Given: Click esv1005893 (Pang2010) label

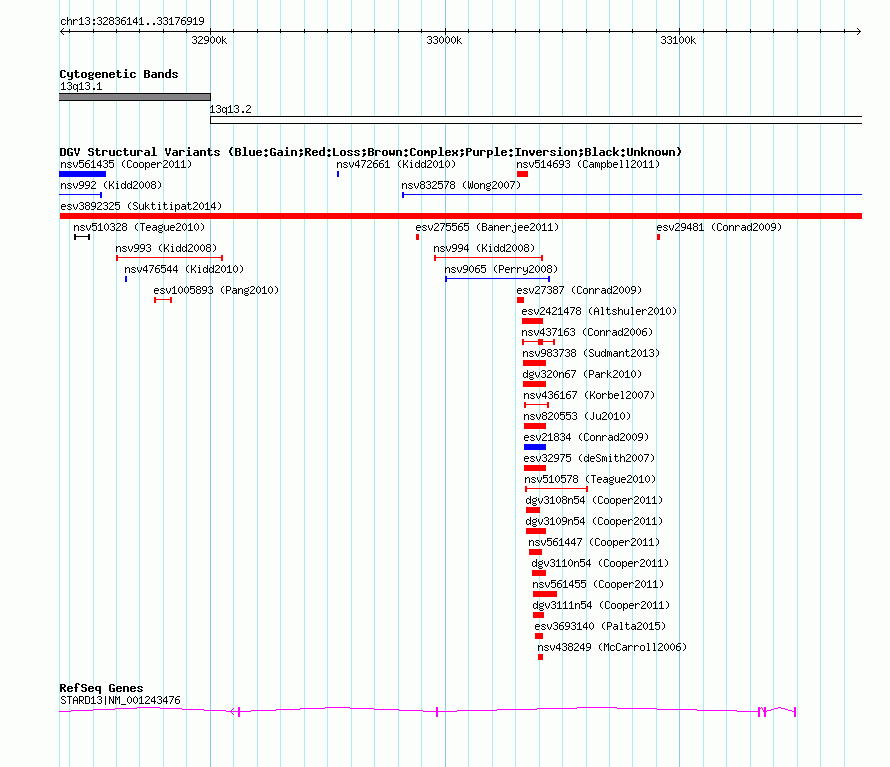Looking at the screenshot, I should point(216,290).
